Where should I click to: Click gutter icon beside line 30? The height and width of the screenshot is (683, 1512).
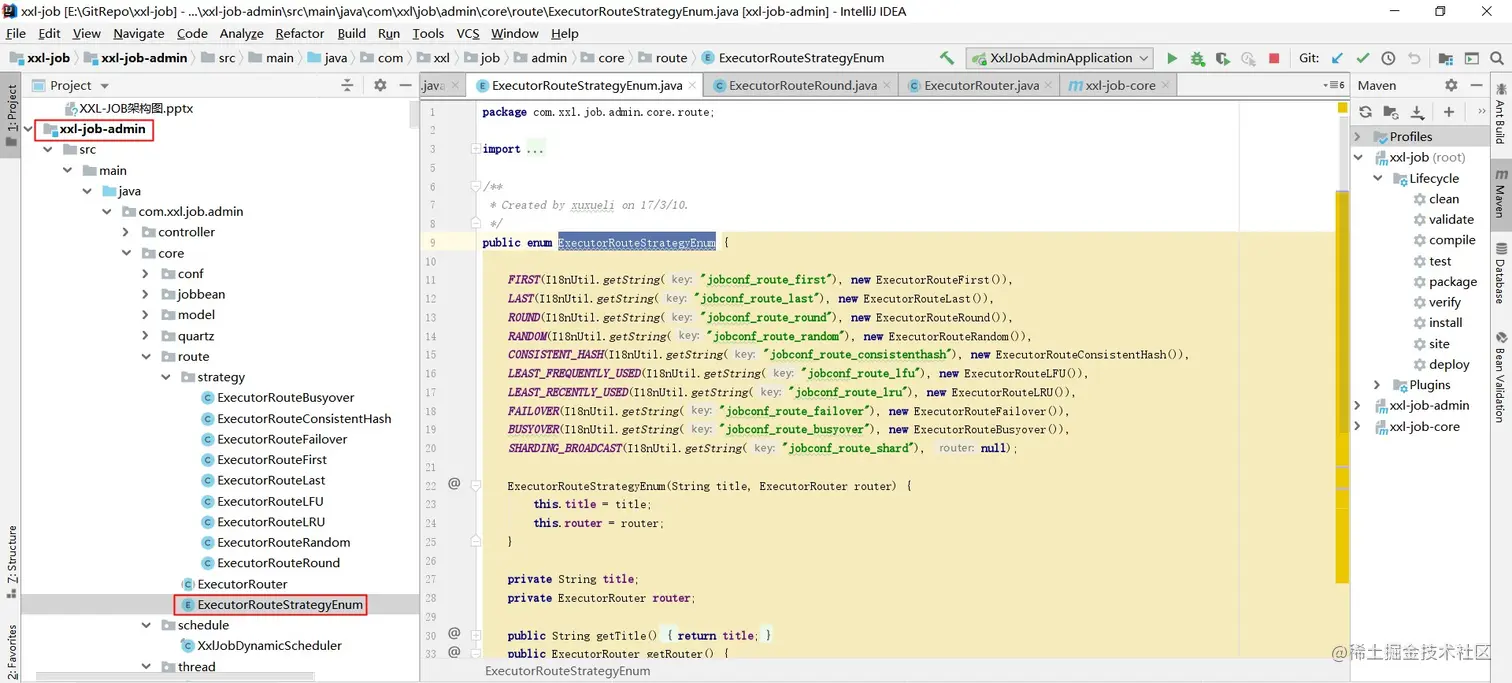point(454,633)
